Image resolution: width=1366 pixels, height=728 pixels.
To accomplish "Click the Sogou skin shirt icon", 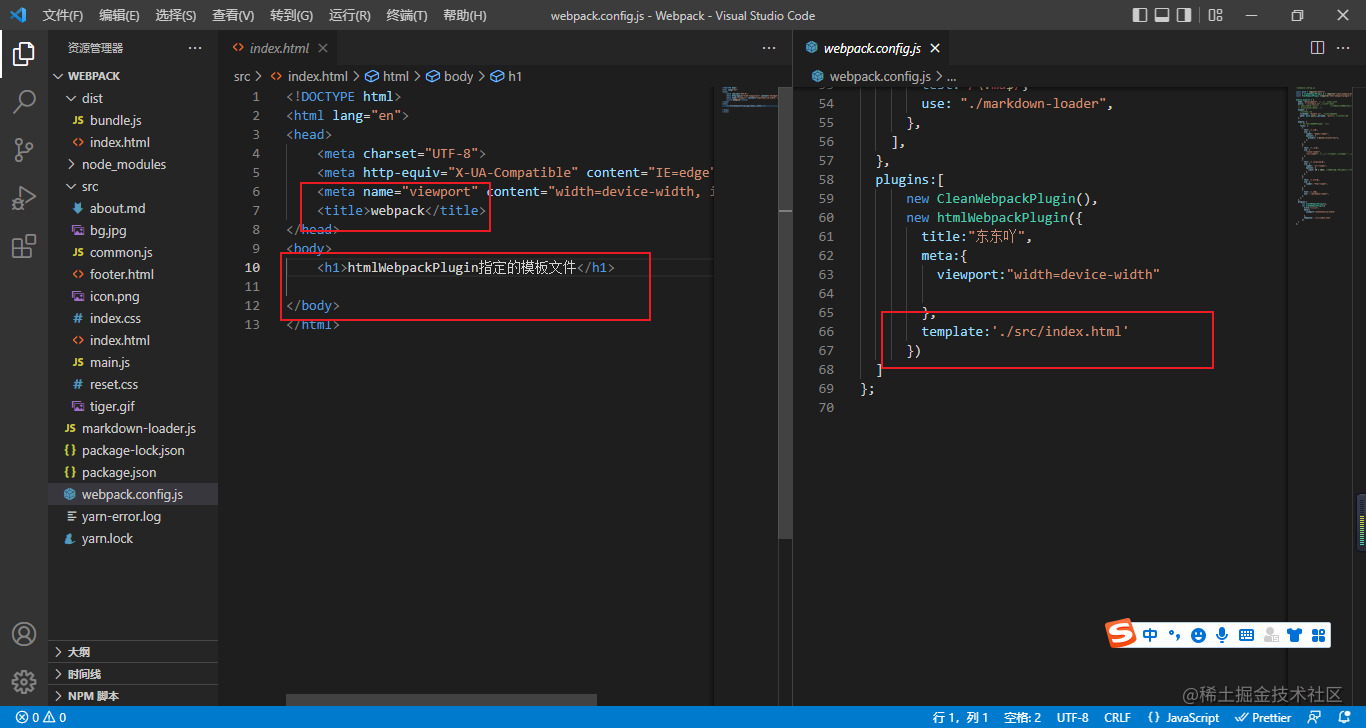I will coord(1295,635).
